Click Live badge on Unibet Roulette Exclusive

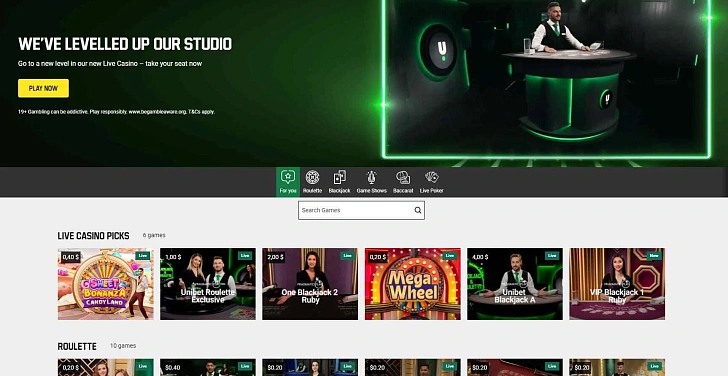click(x=245, y=256)
